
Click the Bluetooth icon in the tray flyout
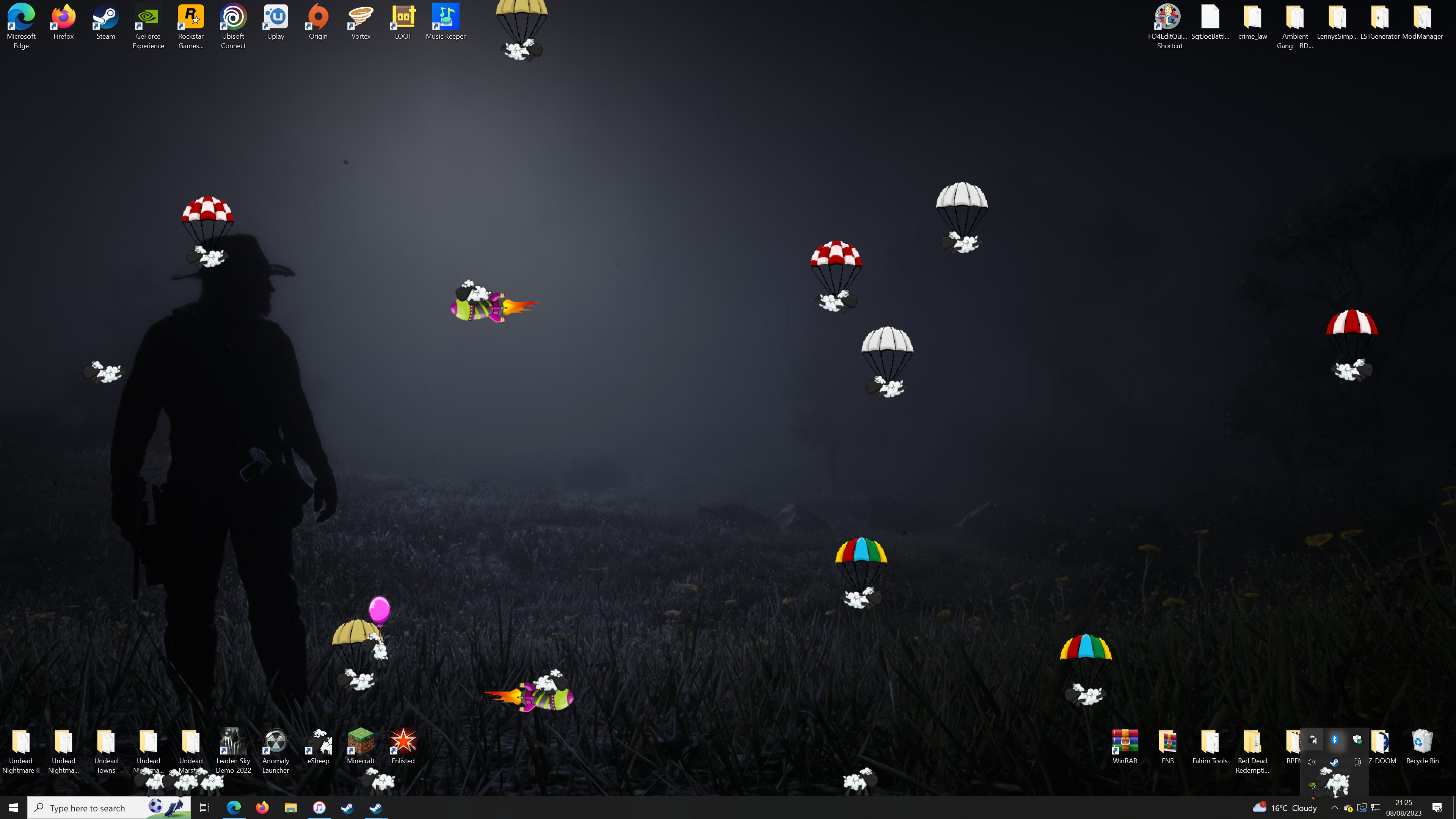[1335, 739]
